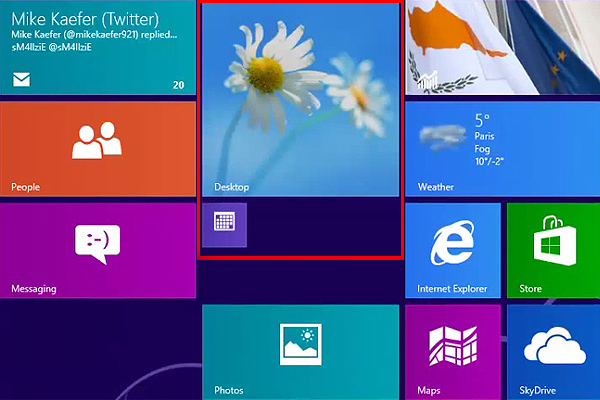The image size is (600, 400).
Task: Click the flags image live tile
Action: [x=502, y=45]
